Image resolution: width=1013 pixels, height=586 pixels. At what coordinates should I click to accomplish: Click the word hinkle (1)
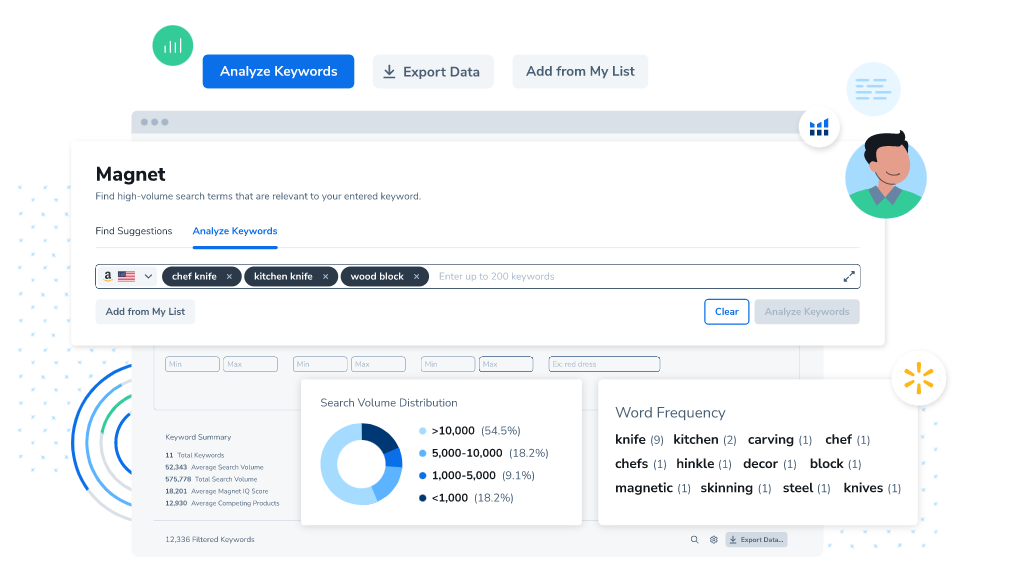click(704, 464)
